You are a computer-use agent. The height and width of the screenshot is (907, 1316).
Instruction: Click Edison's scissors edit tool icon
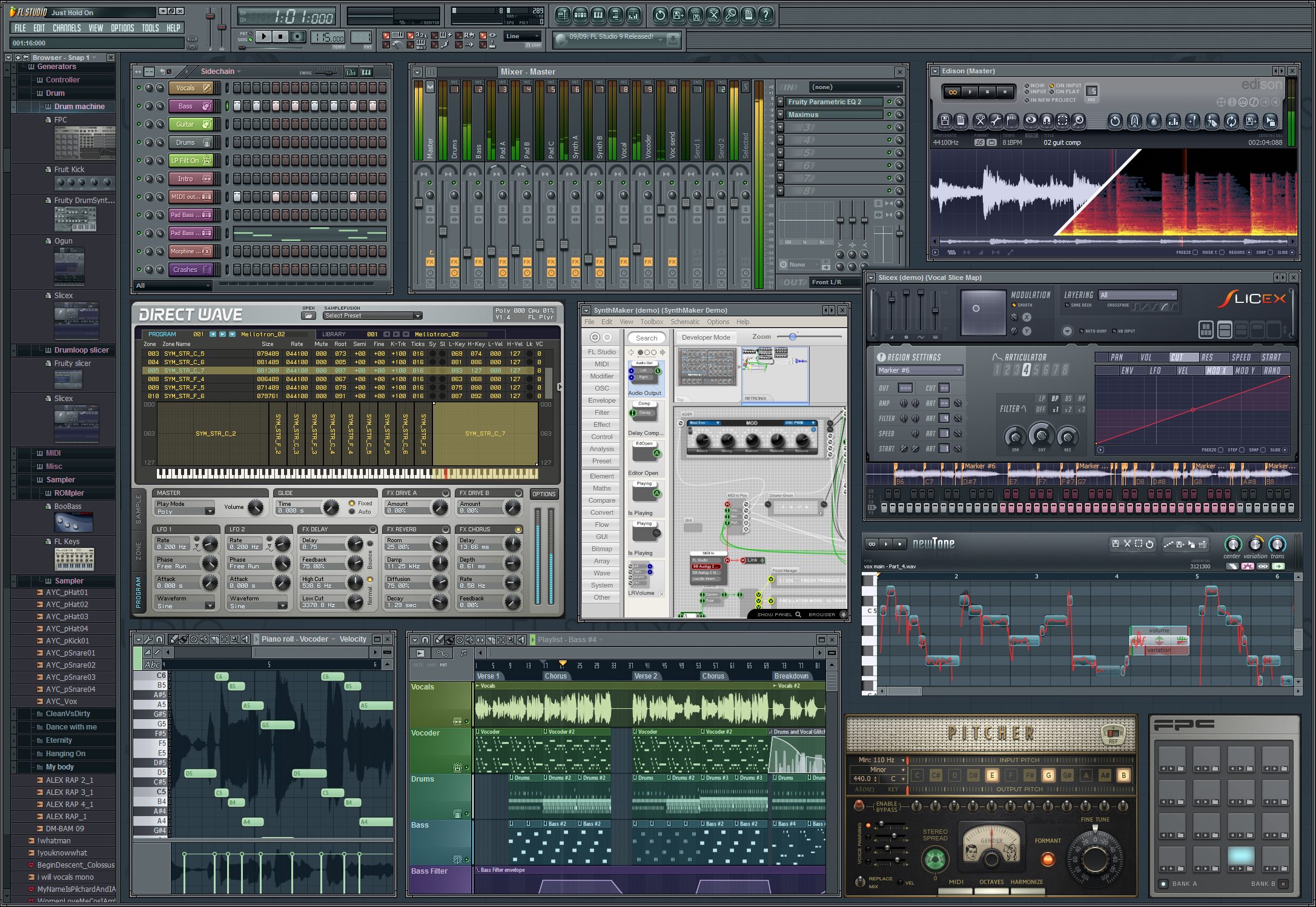[980, 121]
